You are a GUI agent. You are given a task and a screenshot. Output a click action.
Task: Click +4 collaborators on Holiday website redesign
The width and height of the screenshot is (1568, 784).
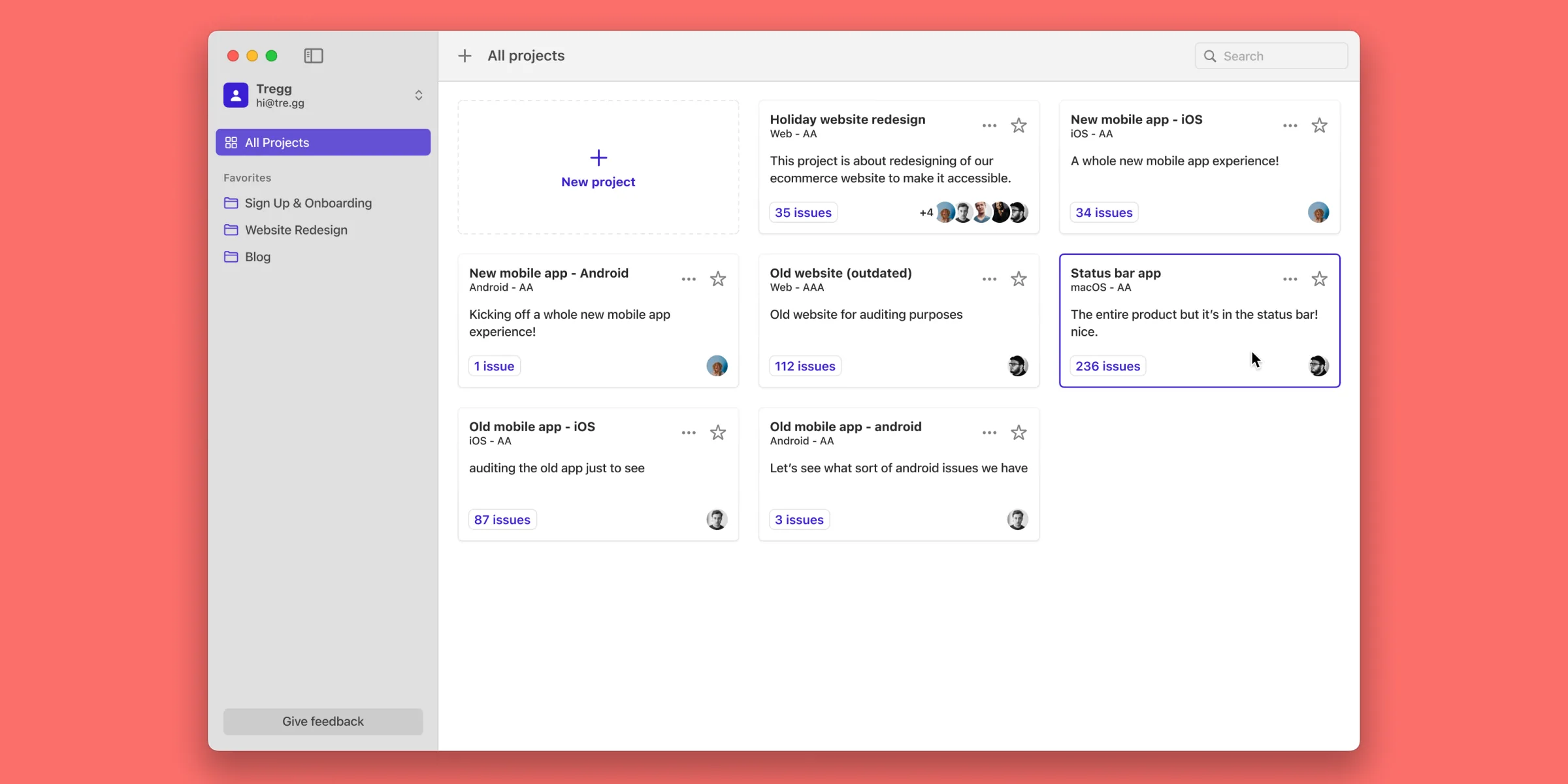926,212
